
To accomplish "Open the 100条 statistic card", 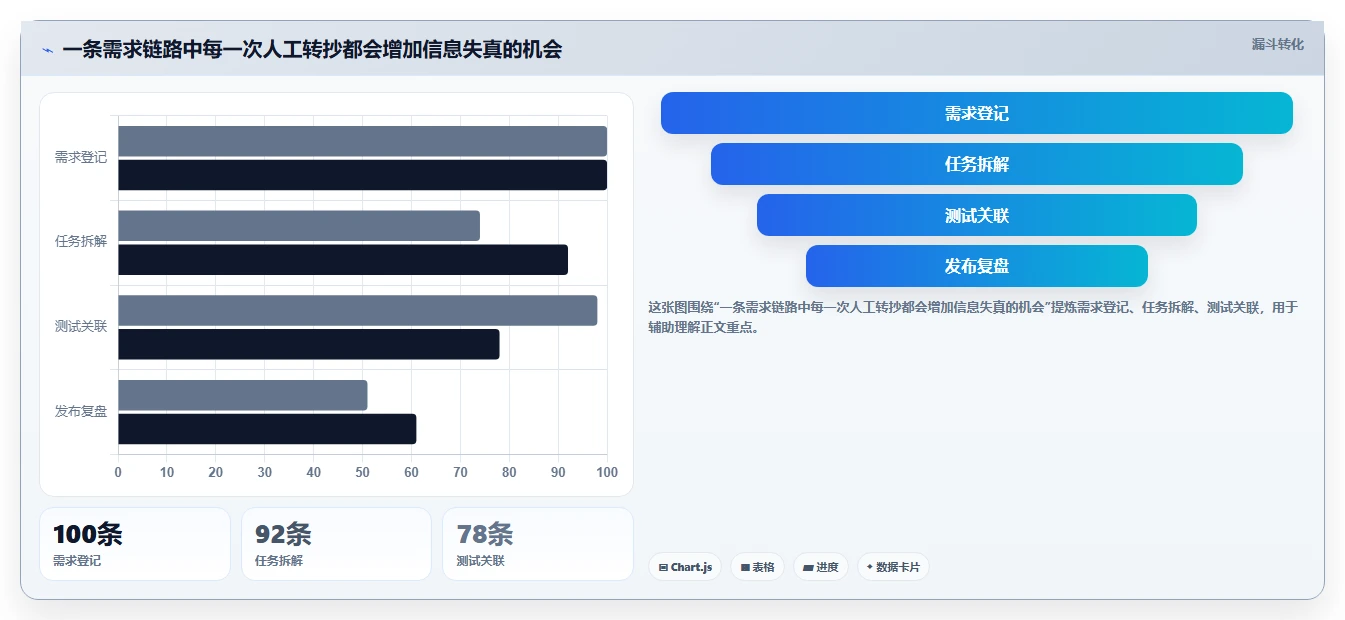I will point(135,544).
